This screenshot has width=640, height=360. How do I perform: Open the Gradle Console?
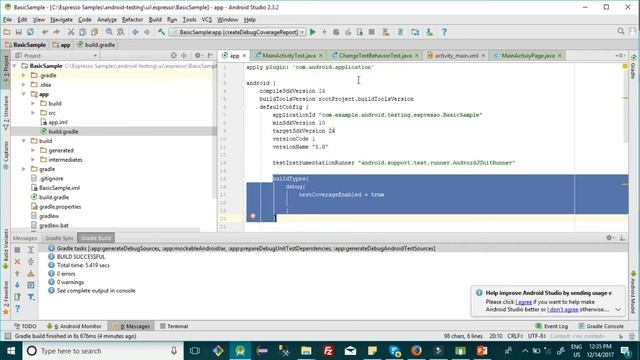[601, 326]
